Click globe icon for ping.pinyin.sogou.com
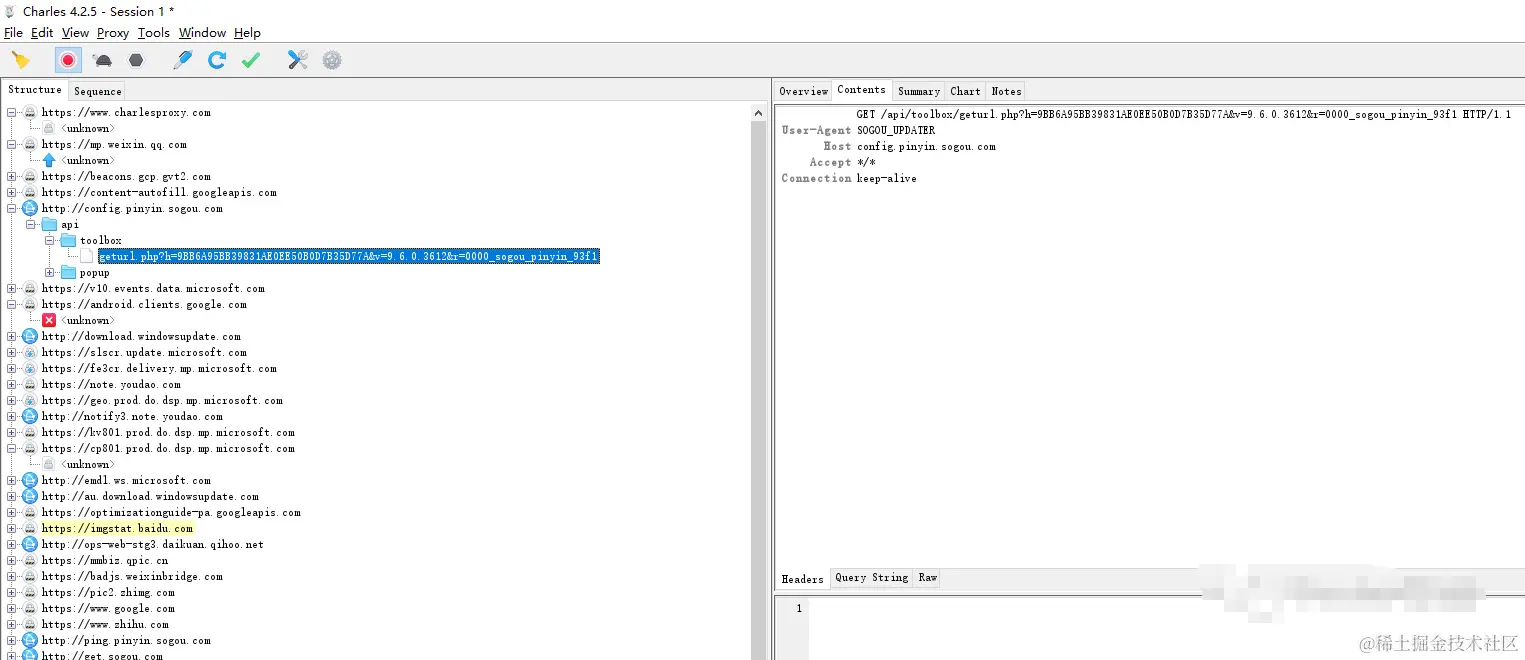Image resolution: width=1525 pixels, height=660 pixels. [x=30, y=641]
